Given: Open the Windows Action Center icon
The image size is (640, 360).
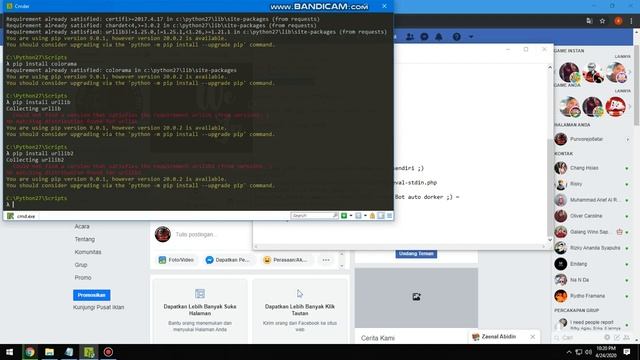Looking at the screenshot, I should click(x=627, y=352).
